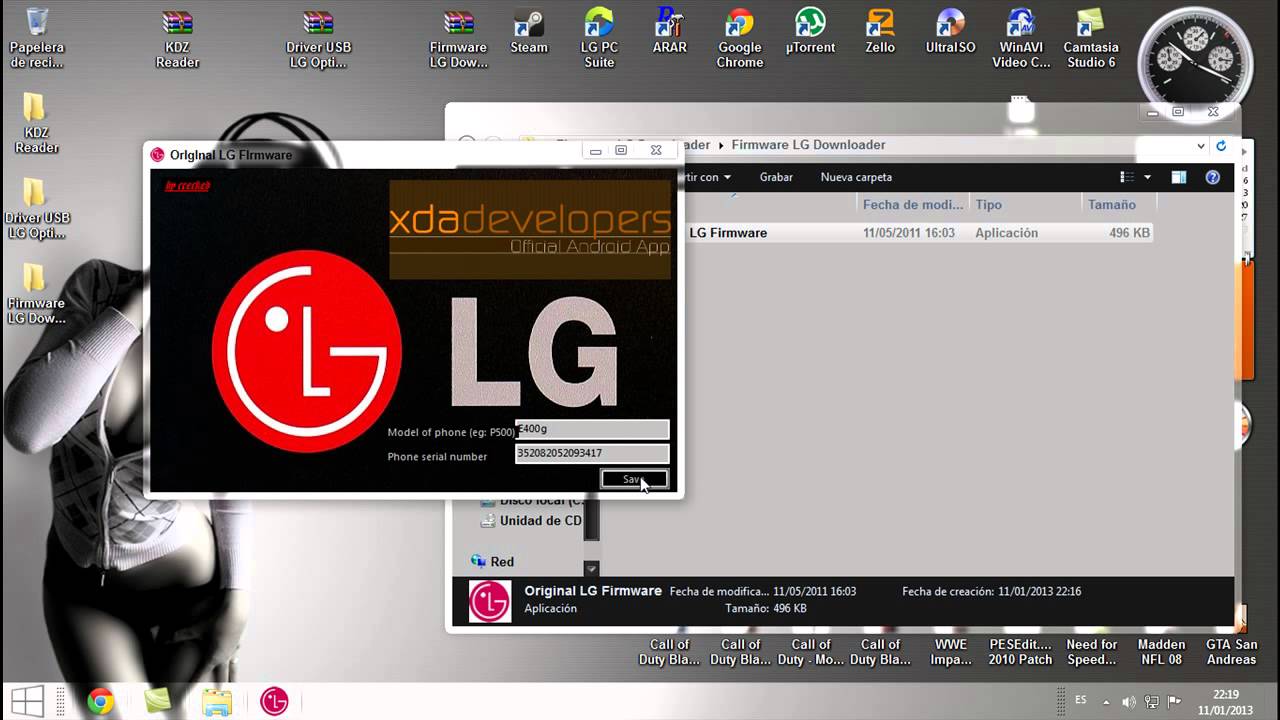Click the refresh button in the Explorer address bar

coord(1221,146)
